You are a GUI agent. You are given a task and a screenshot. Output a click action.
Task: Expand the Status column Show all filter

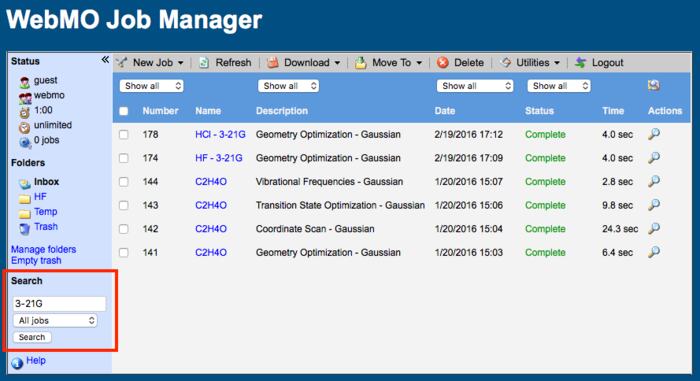(x=559, y=86)
